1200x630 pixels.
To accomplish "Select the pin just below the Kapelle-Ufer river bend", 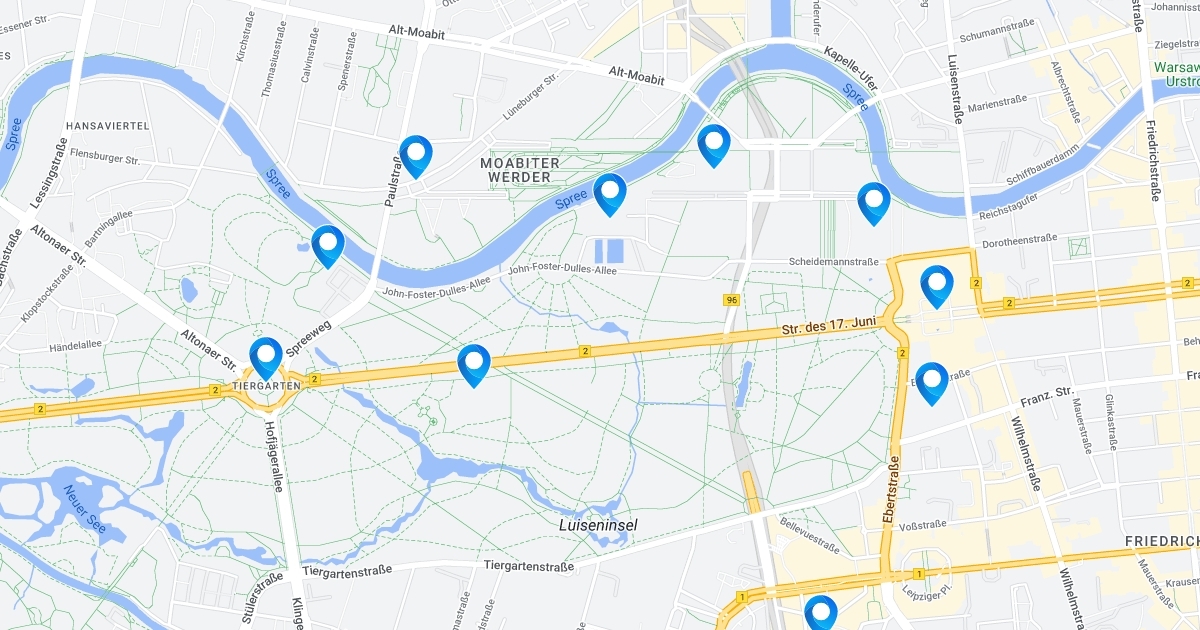I will [x=714, y=145].
